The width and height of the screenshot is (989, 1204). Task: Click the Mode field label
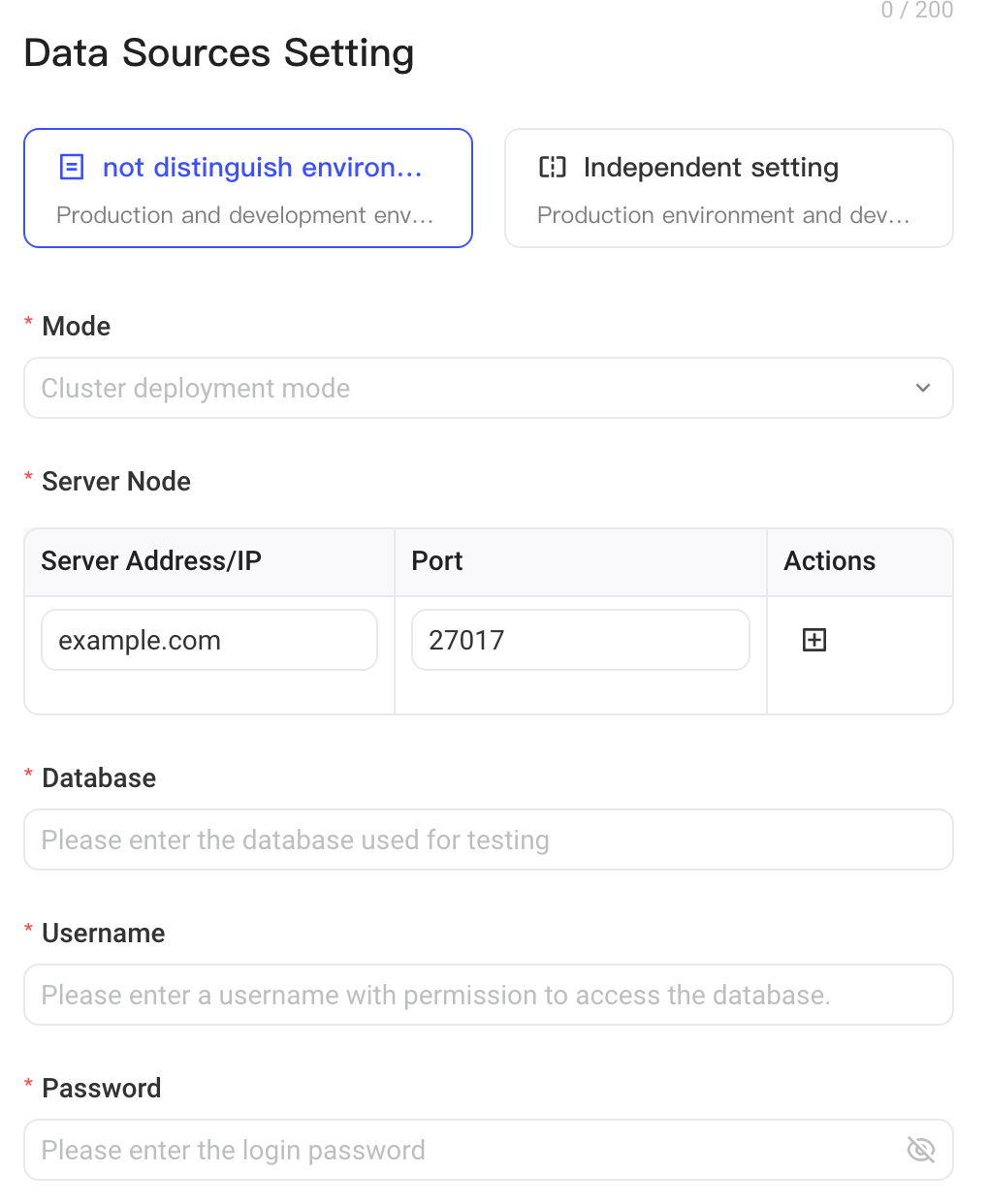point(77,326)
